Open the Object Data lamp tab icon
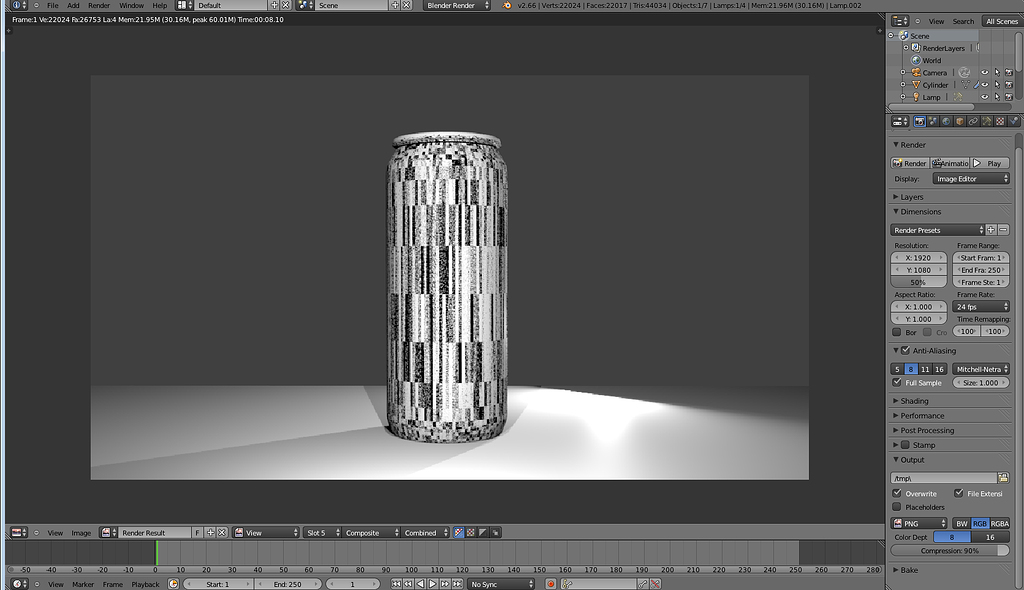Viewport: 1024px width, 590px height. click(987, 122)
